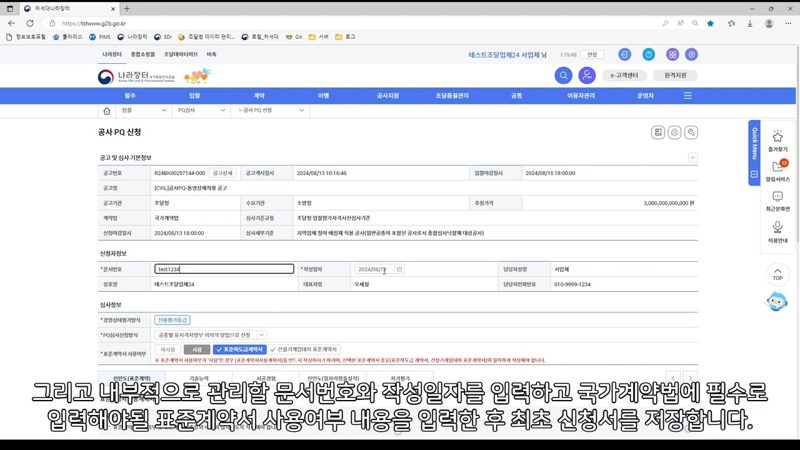The height and width of the screenshot is (450, 800).
Task: Open the browser downloads icon
Action: coord(750,23)
